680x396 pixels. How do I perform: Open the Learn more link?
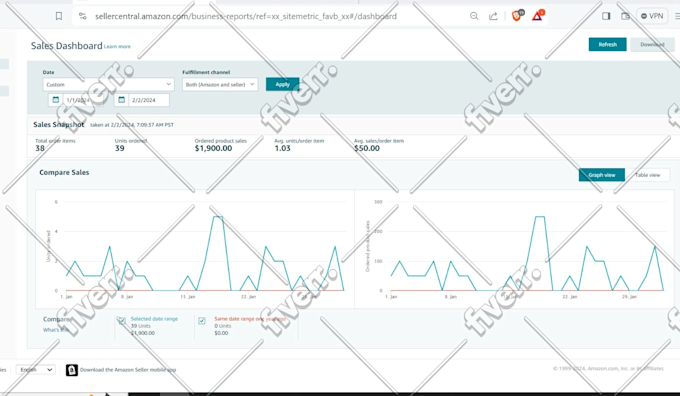(x=117, y=46)
